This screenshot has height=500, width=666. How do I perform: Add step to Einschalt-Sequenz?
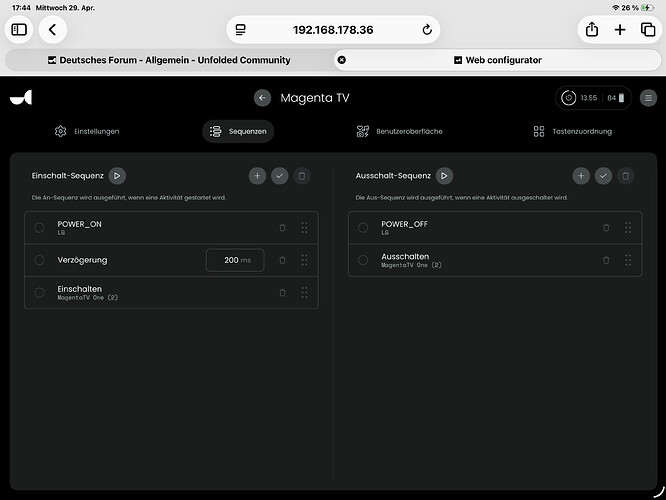257,175
